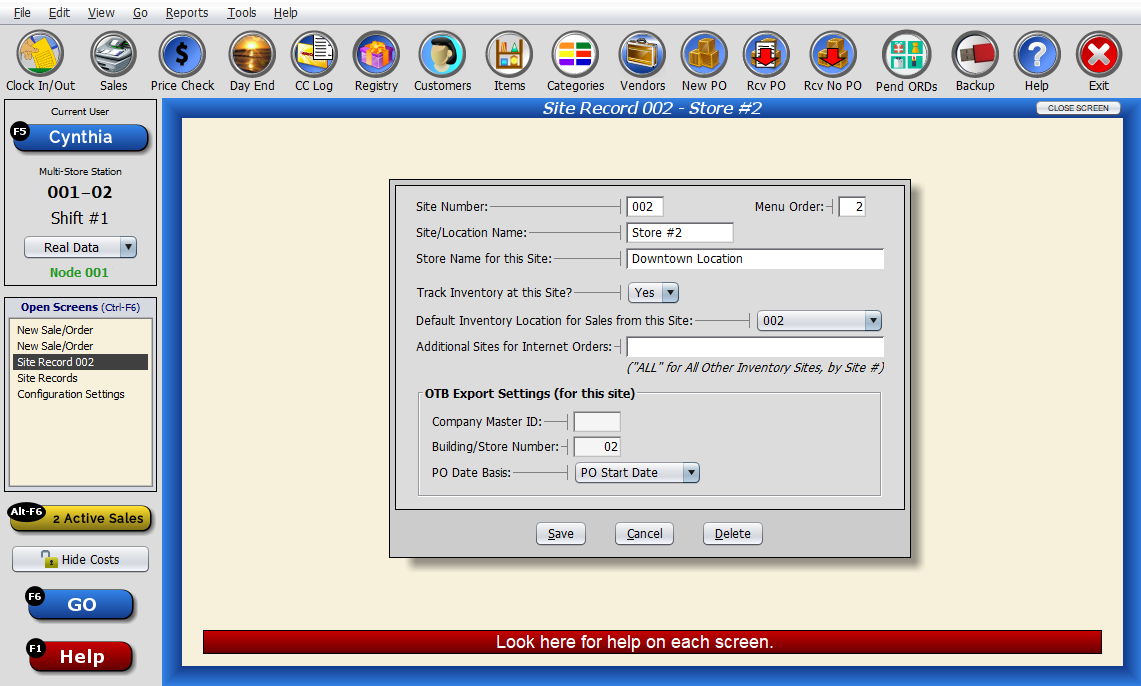Image resolution: width=1141 pixels, height=686 pixels.
Task: Delete this site record
Action: tap(732, 533)
